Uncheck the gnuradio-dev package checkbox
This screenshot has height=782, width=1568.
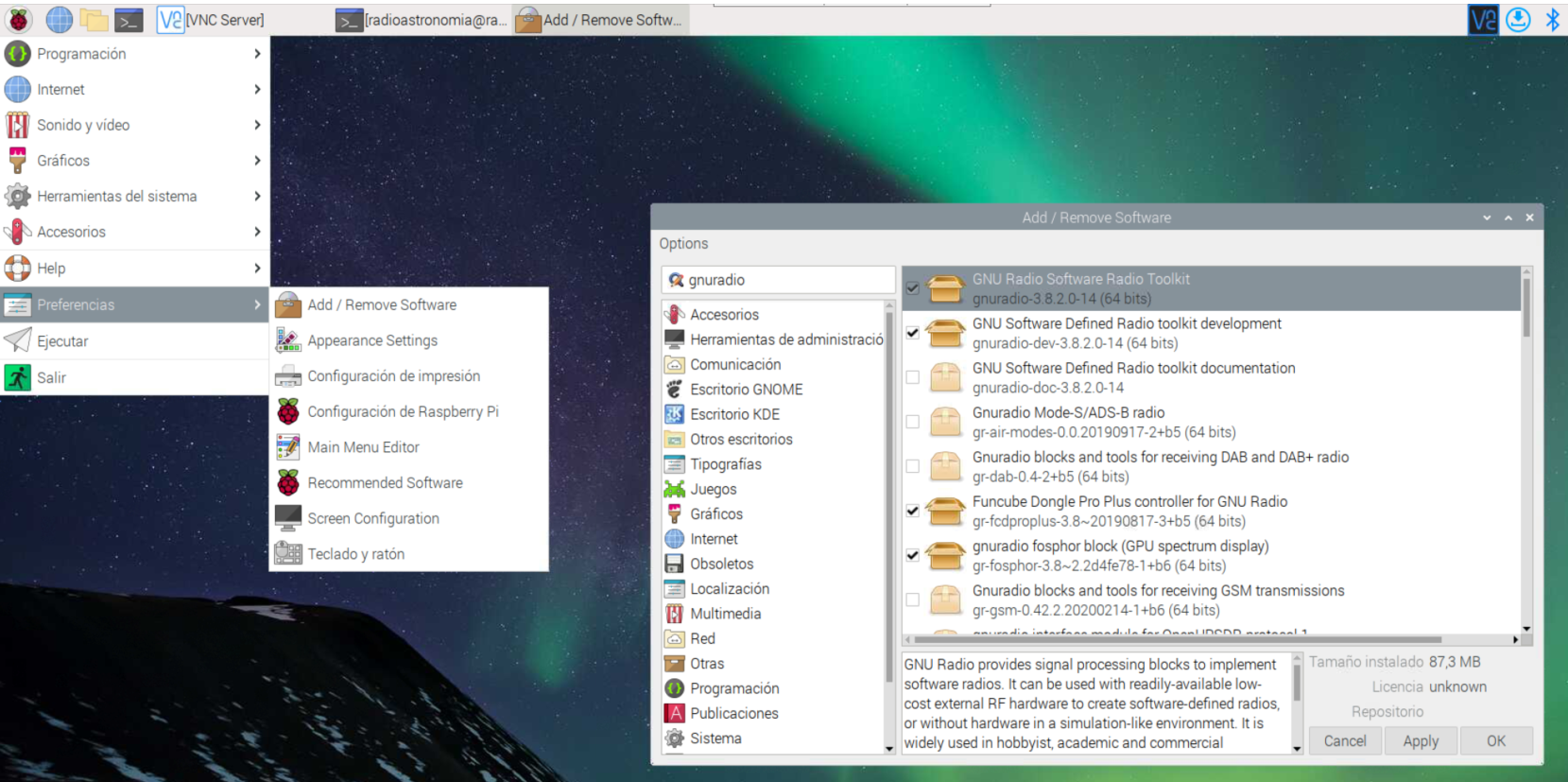point(912,333)
